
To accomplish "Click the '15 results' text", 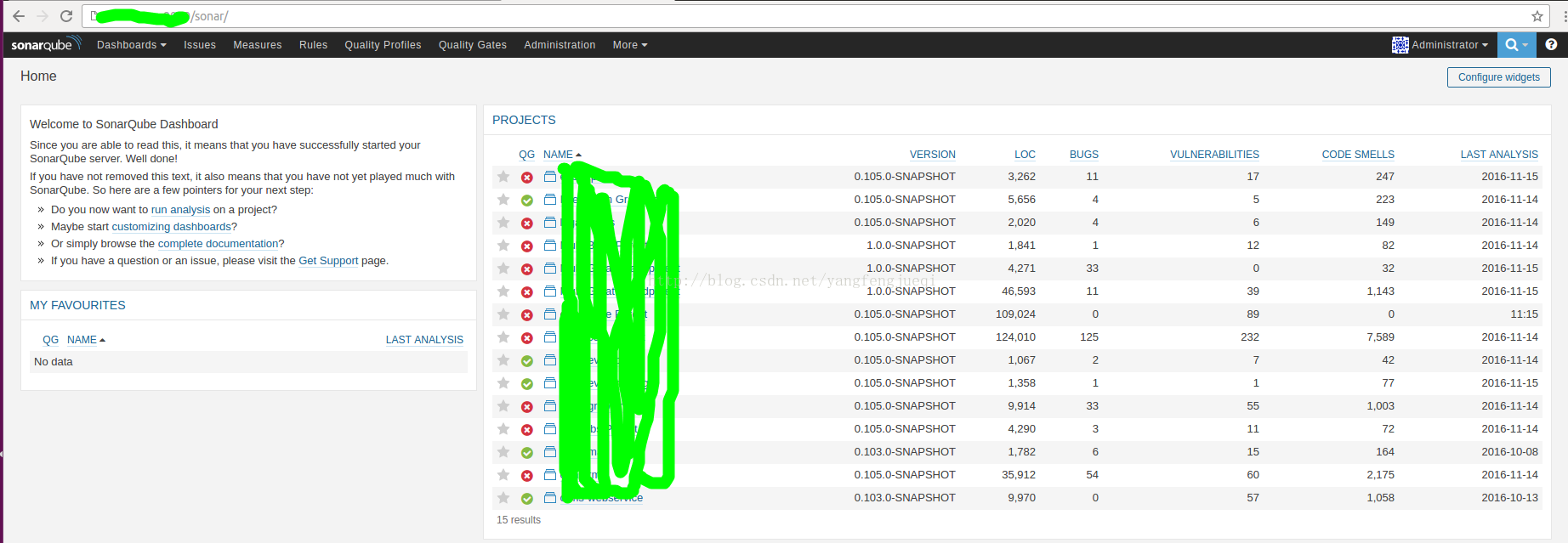I will (519, 520).
